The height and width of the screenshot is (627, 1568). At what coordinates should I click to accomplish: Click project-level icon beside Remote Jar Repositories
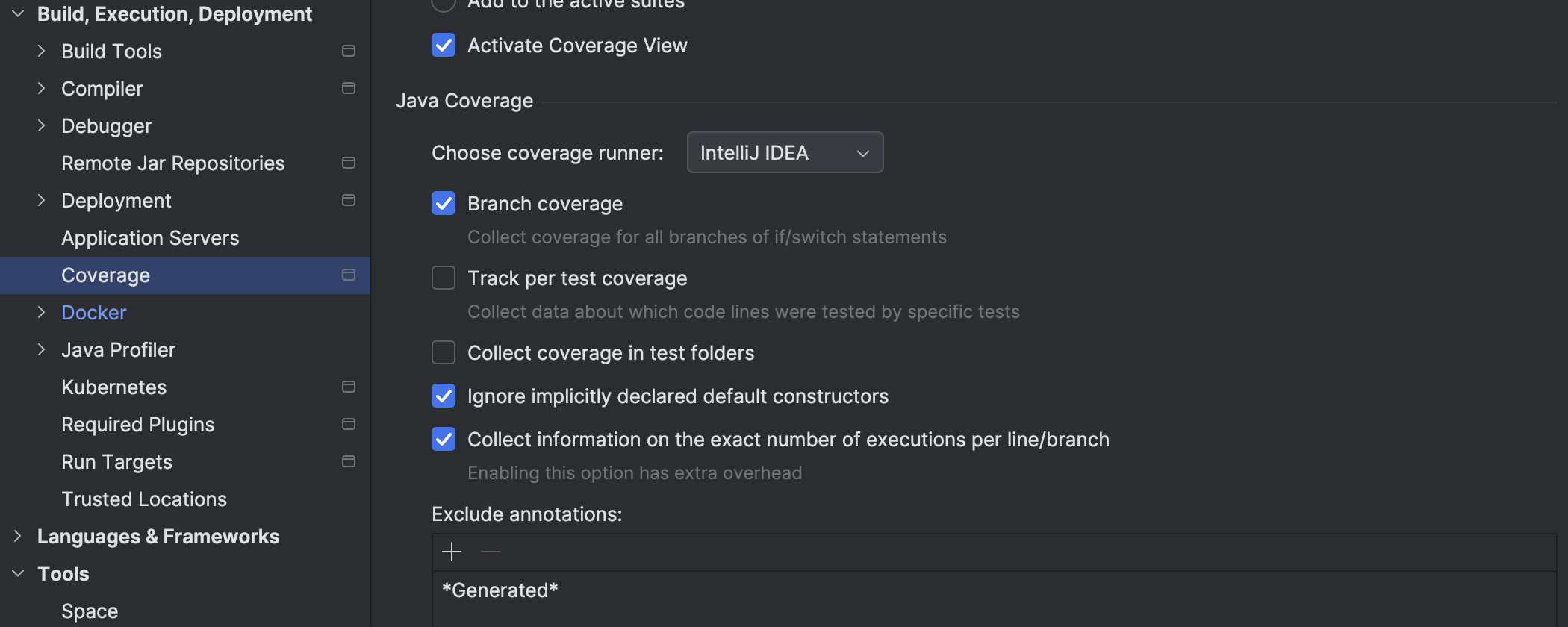(x=349, y=163)
